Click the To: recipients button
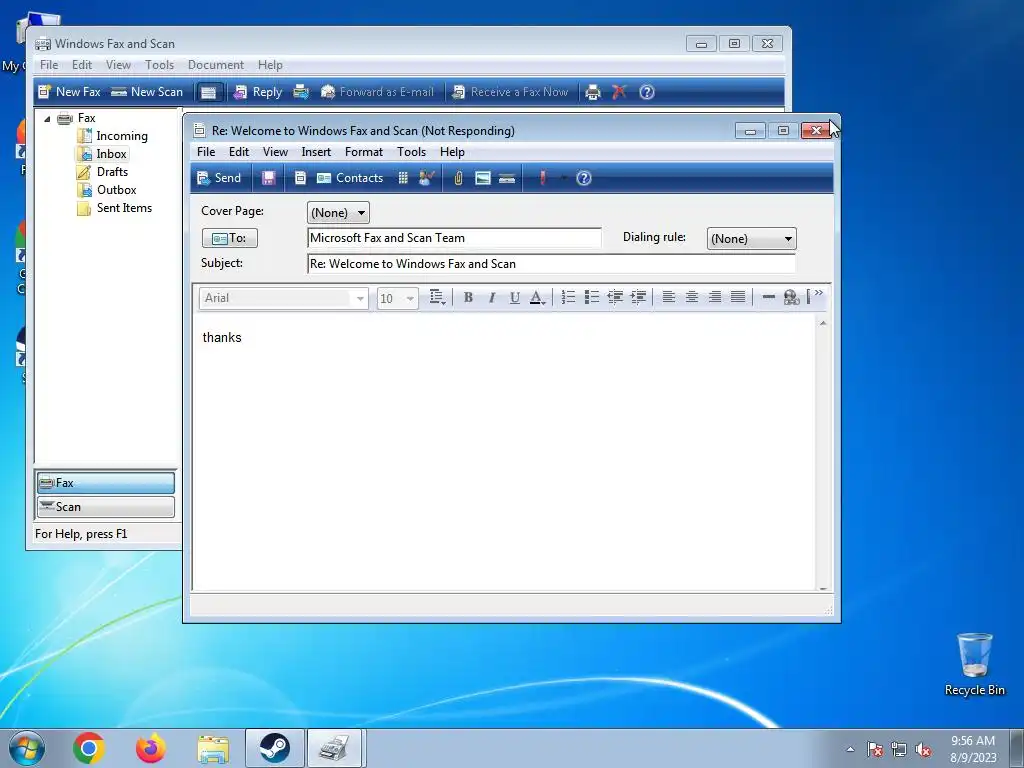 (x=230, y=238)
